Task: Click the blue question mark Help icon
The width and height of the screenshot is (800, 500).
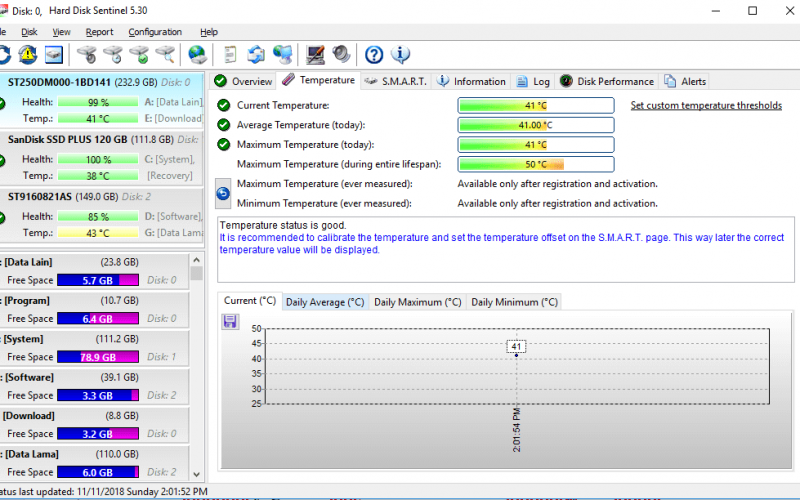Action: 374,55
